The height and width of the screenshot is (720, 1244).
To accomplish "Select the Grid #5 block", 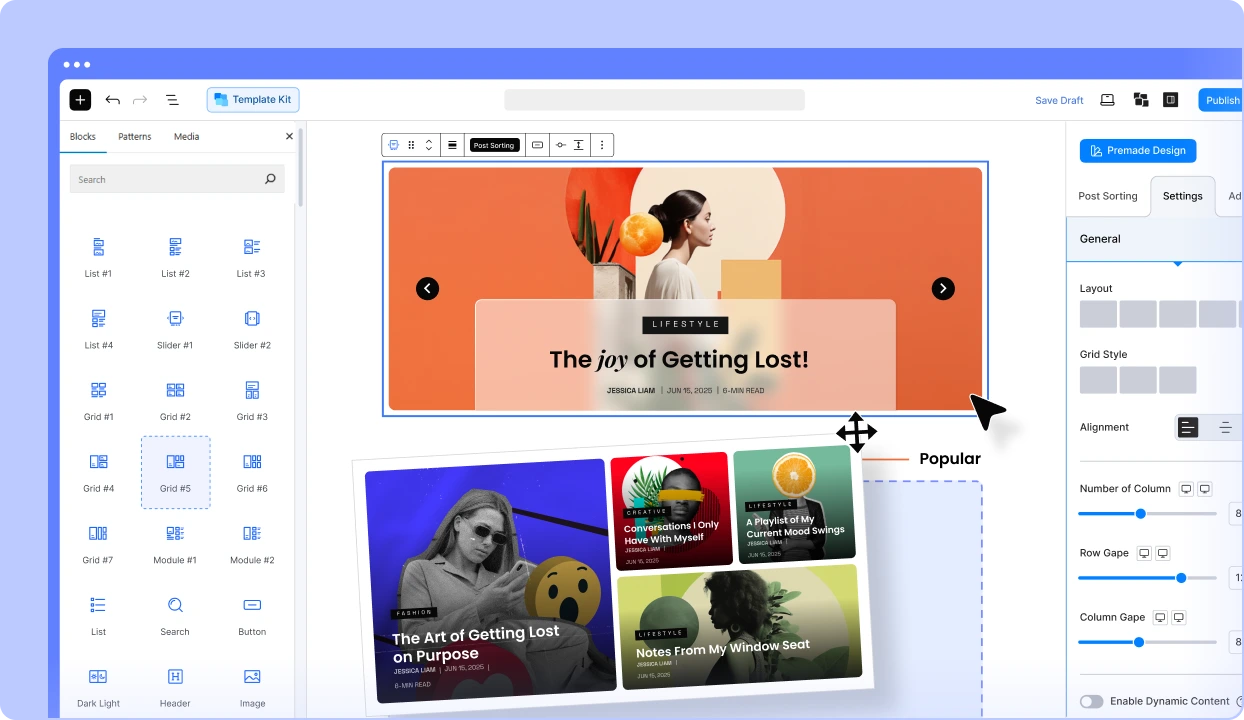I will 175,472.
